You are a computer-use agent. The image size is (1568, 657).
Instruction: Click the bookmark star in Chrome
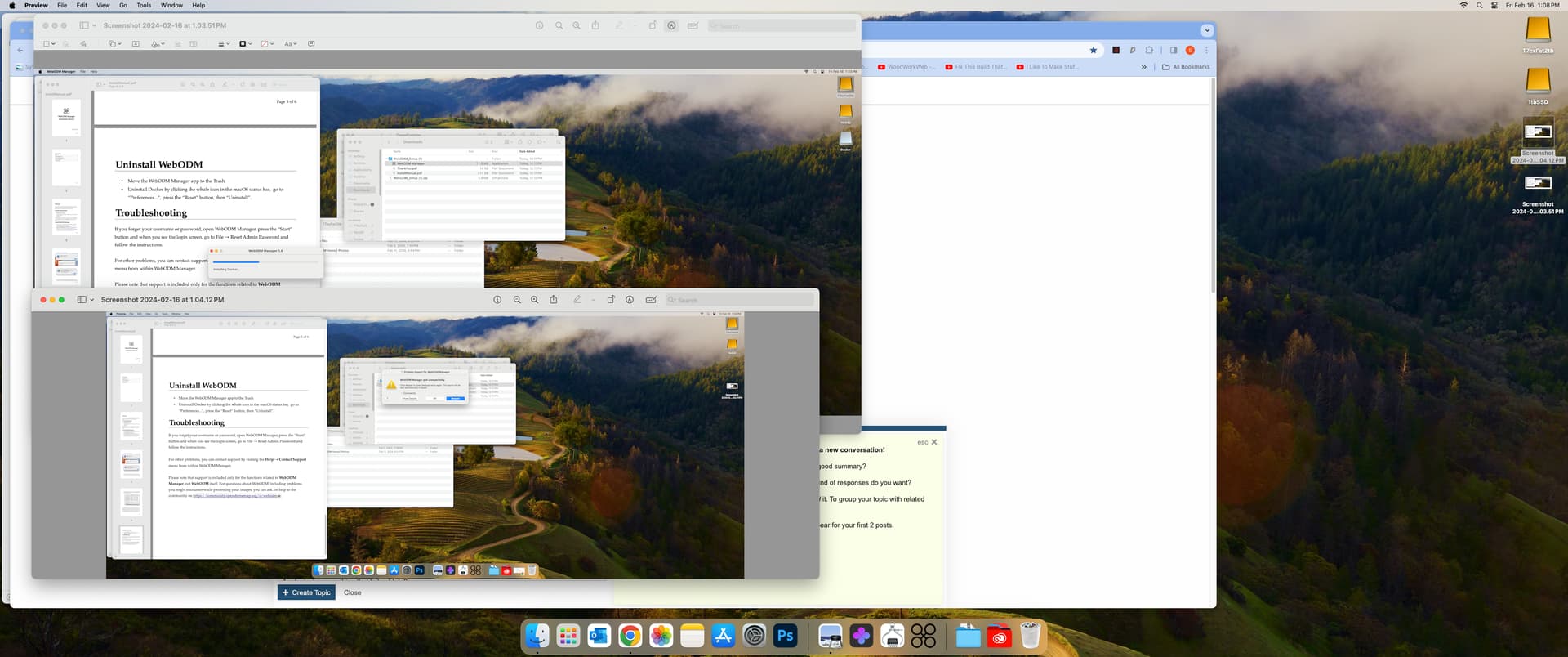1094,50
